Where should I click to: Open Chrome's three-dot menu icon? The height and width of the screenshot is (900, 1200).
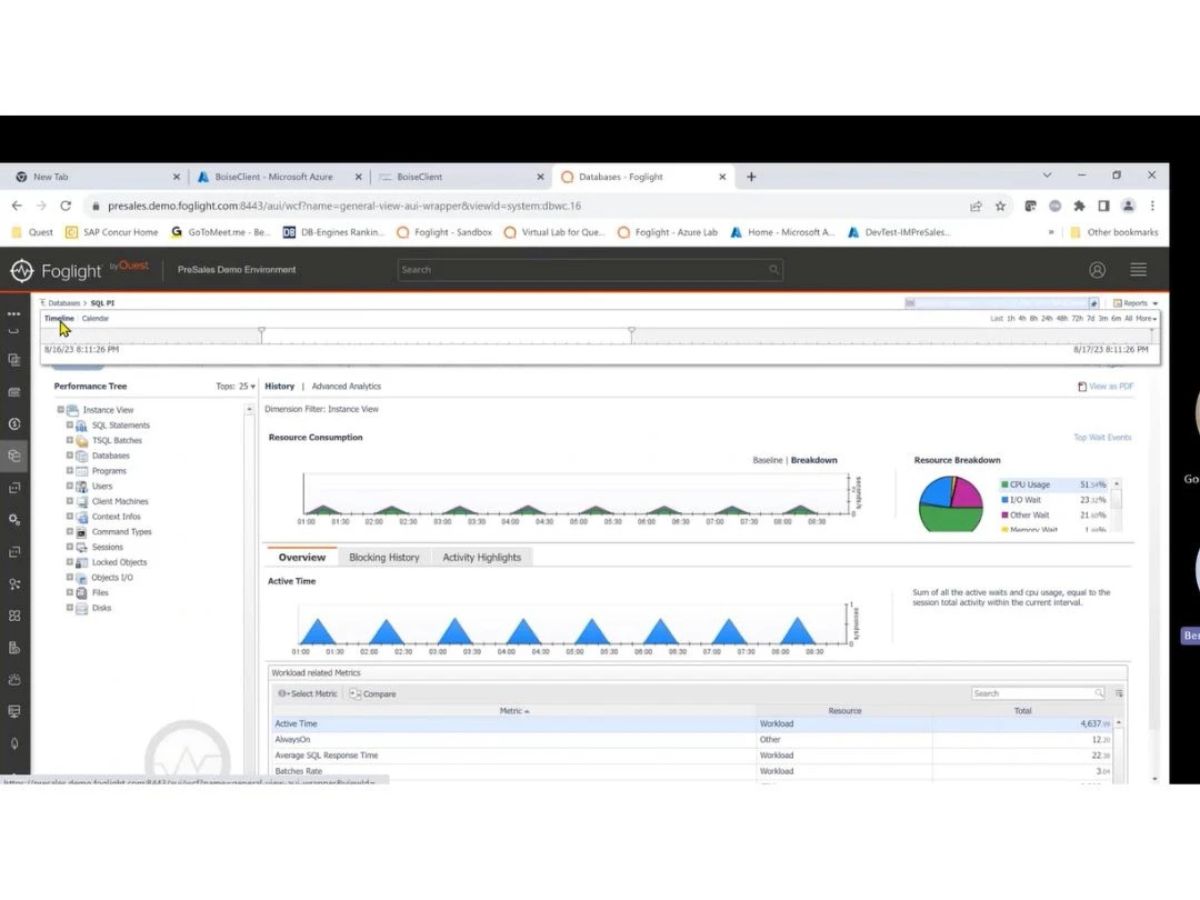point(1152,206)
